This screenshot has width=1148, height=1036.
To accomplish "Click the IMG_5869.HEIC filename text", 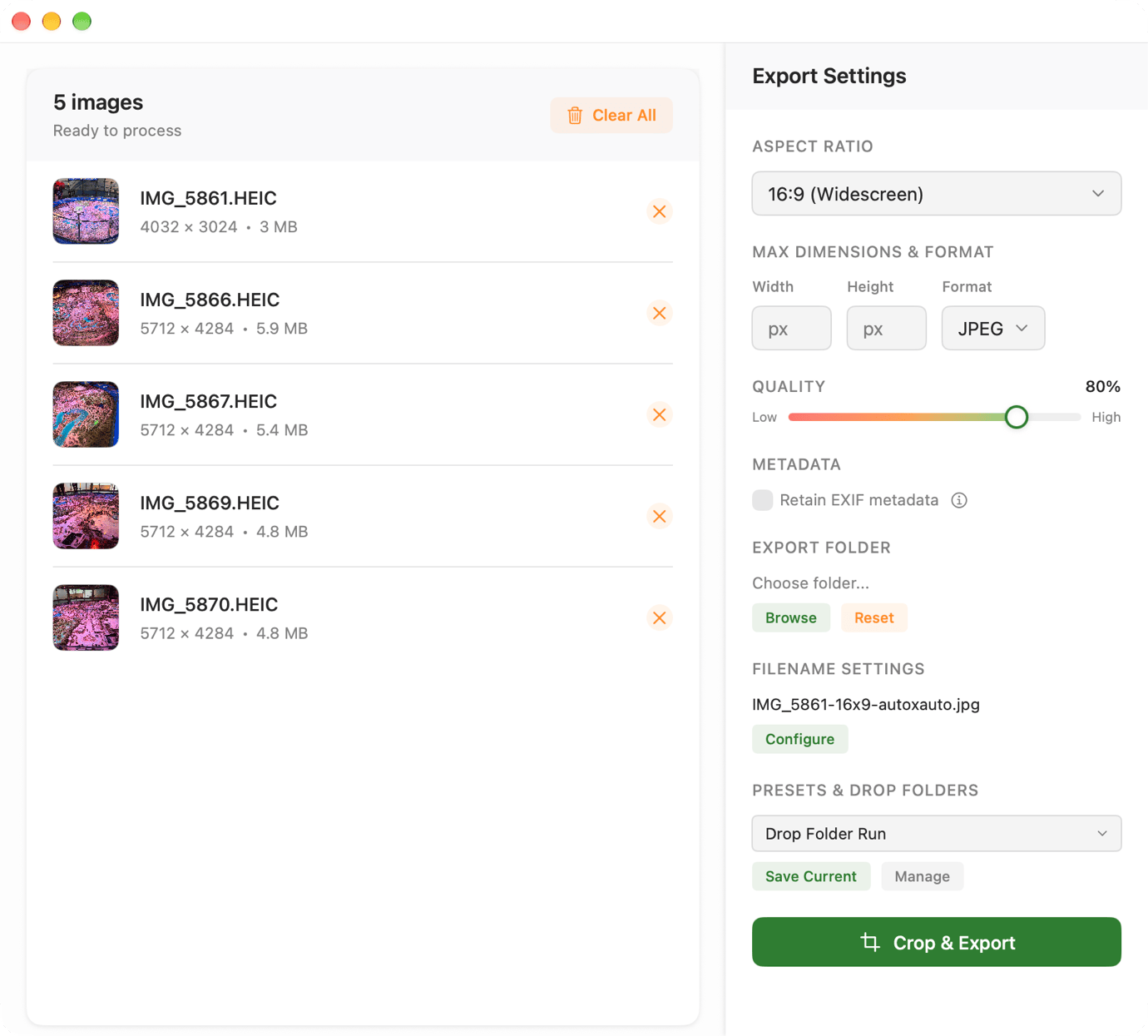I will (x=210, y=503).
